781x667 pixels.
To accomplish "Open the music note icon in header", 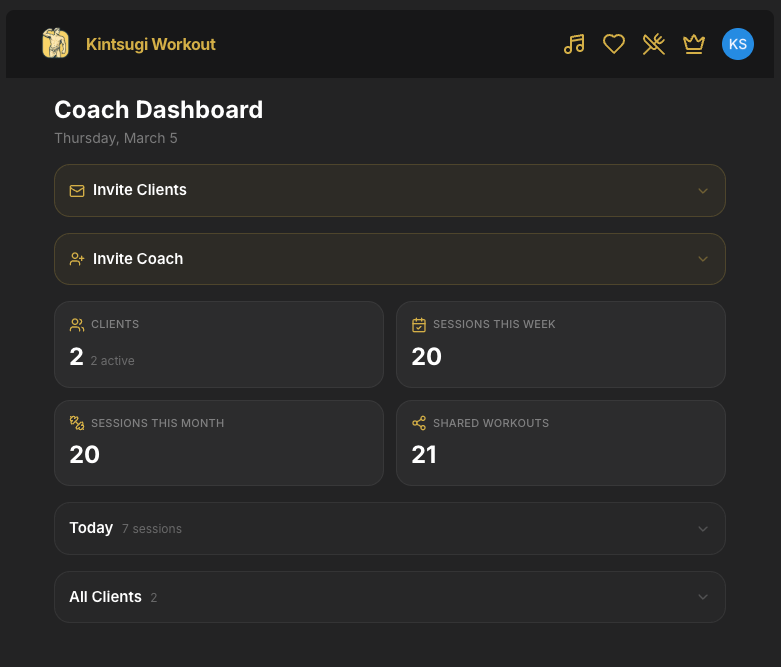I will coord(574,44).
